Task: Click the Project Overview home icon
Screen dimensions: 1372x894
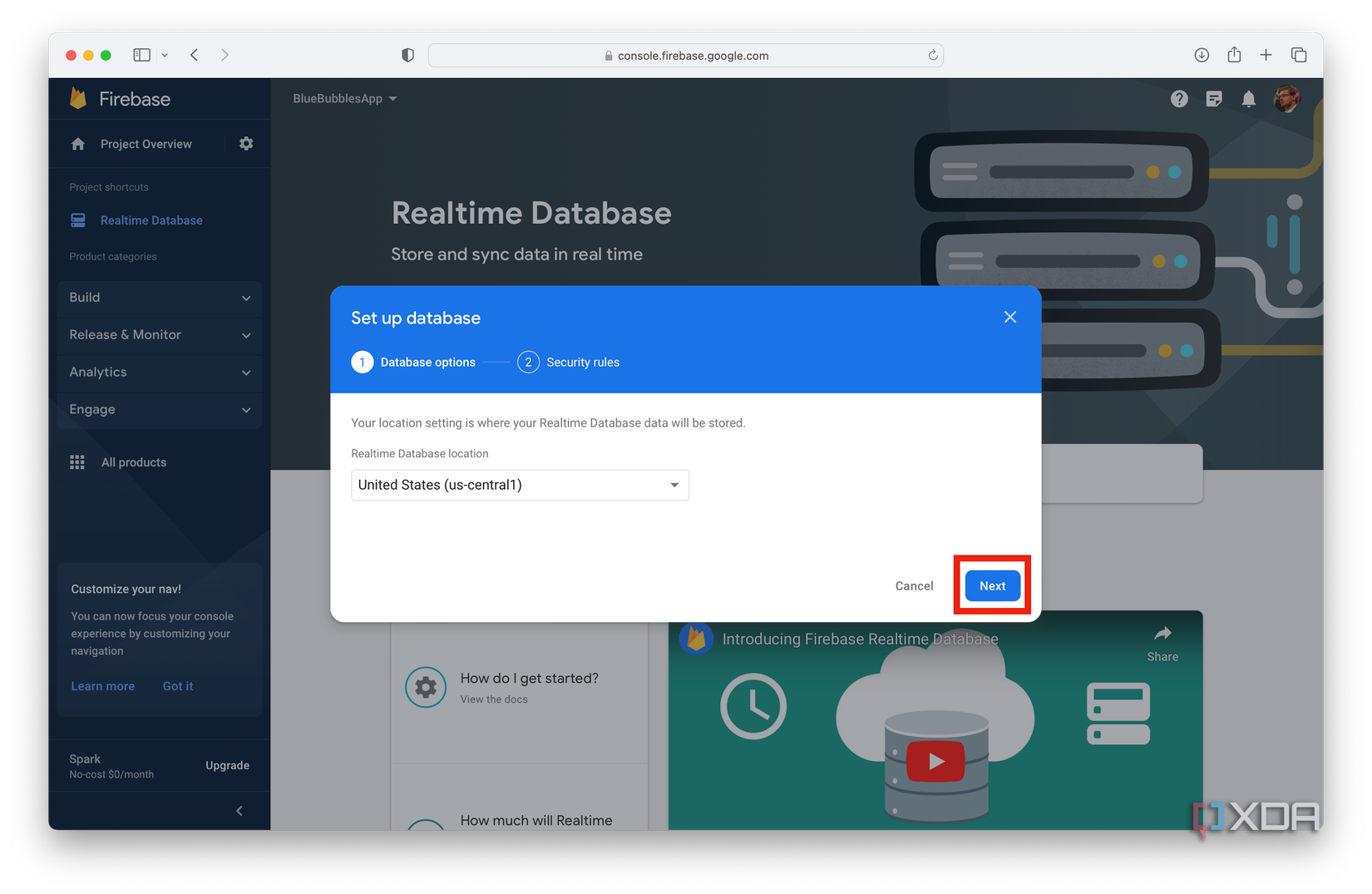Action: pos(78,144)
